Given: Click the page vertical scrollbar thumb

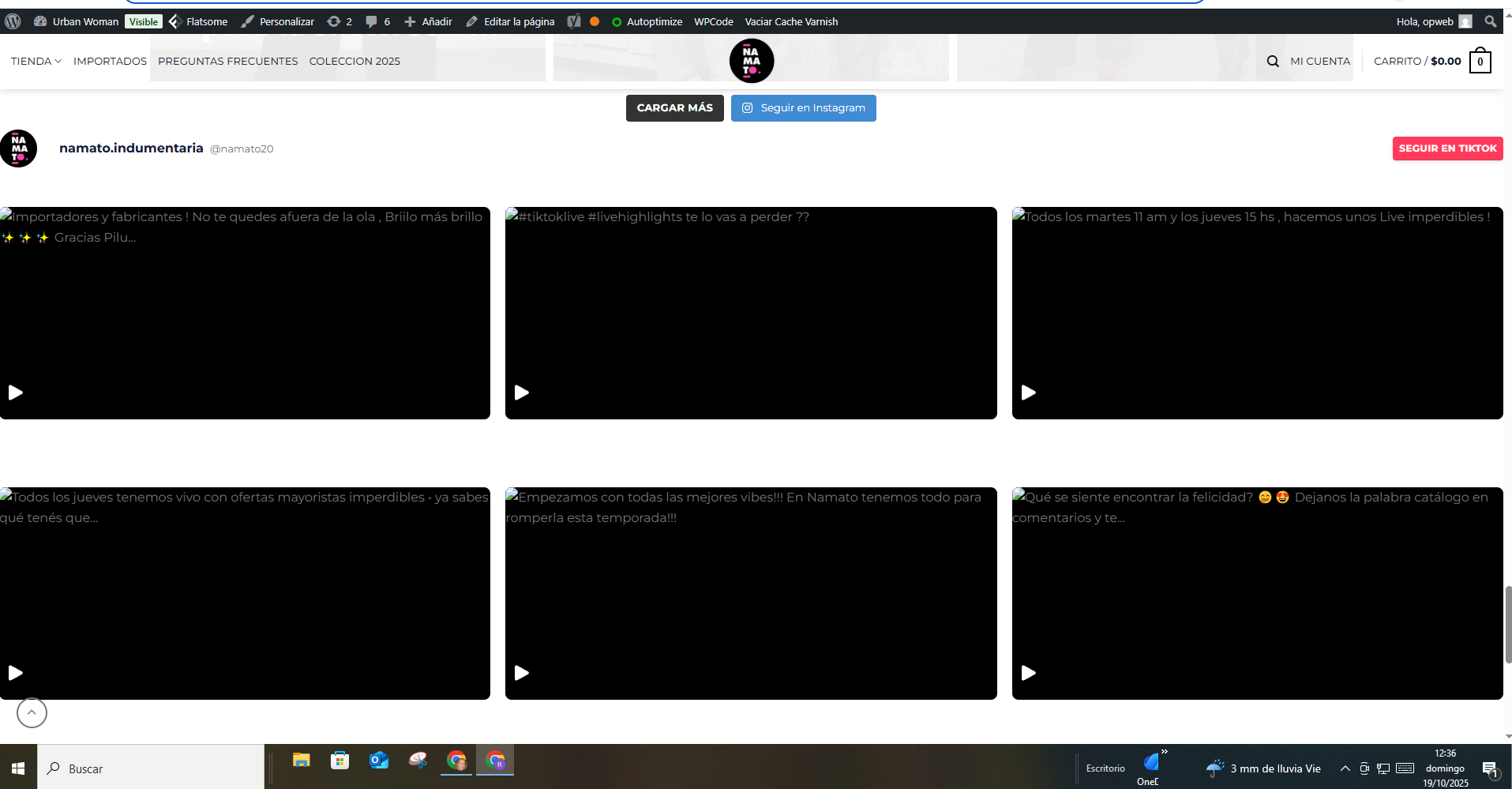Looking at the screenshot, I should (x=1507, y=624).
